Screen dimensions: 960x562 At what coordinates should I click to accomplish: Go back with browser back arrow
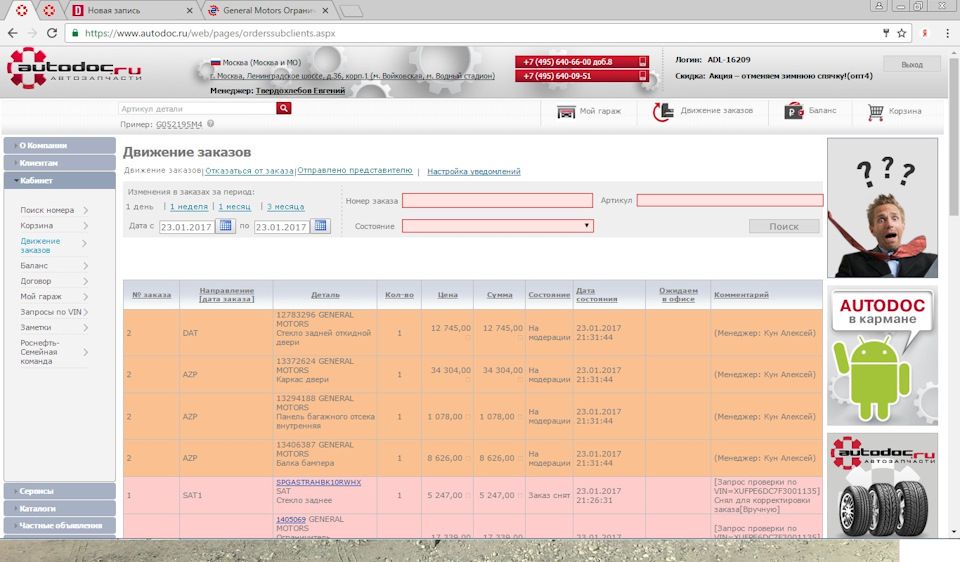click(13, 33)
